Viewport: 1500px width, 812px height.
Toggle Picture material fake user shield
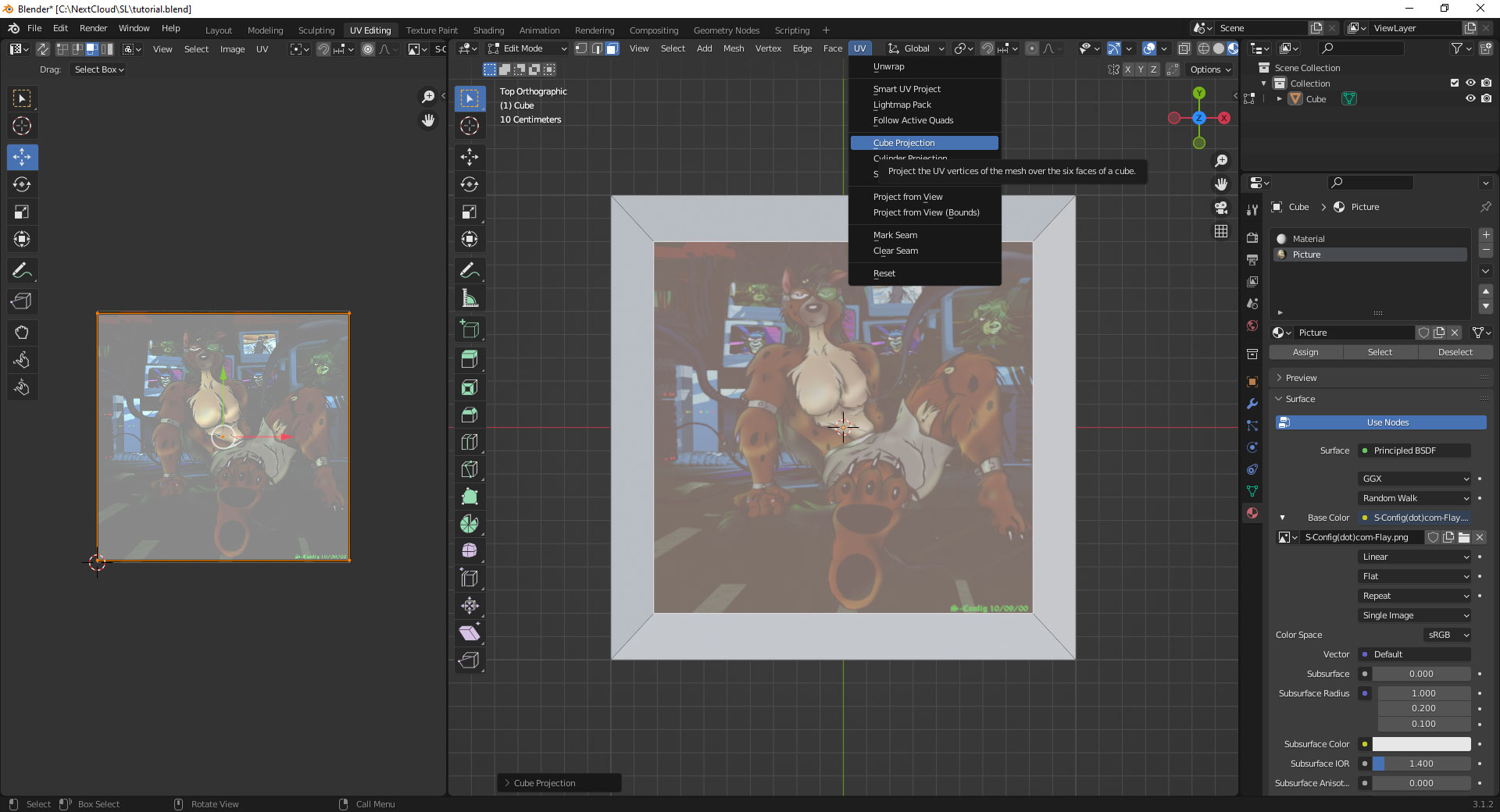[x=1424, y=333]
